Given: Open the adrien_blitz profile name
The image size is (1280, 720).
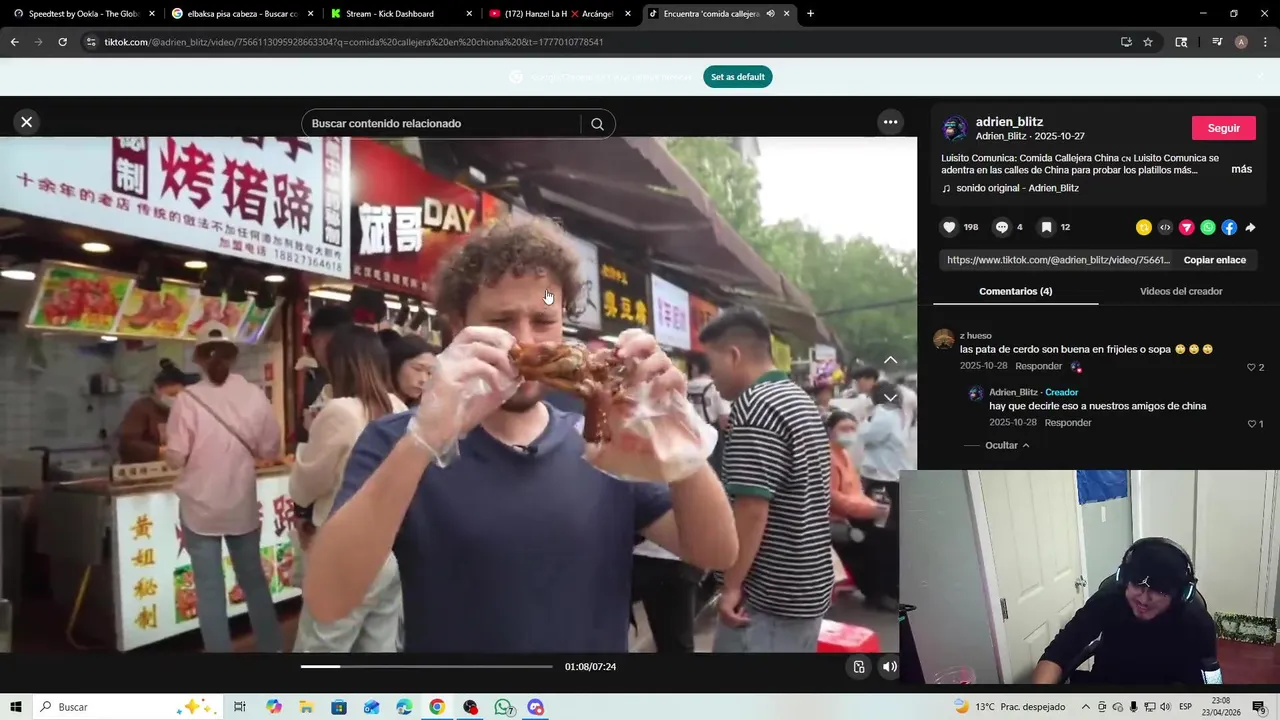Looking at the screenshot, I should (1009, 122).
